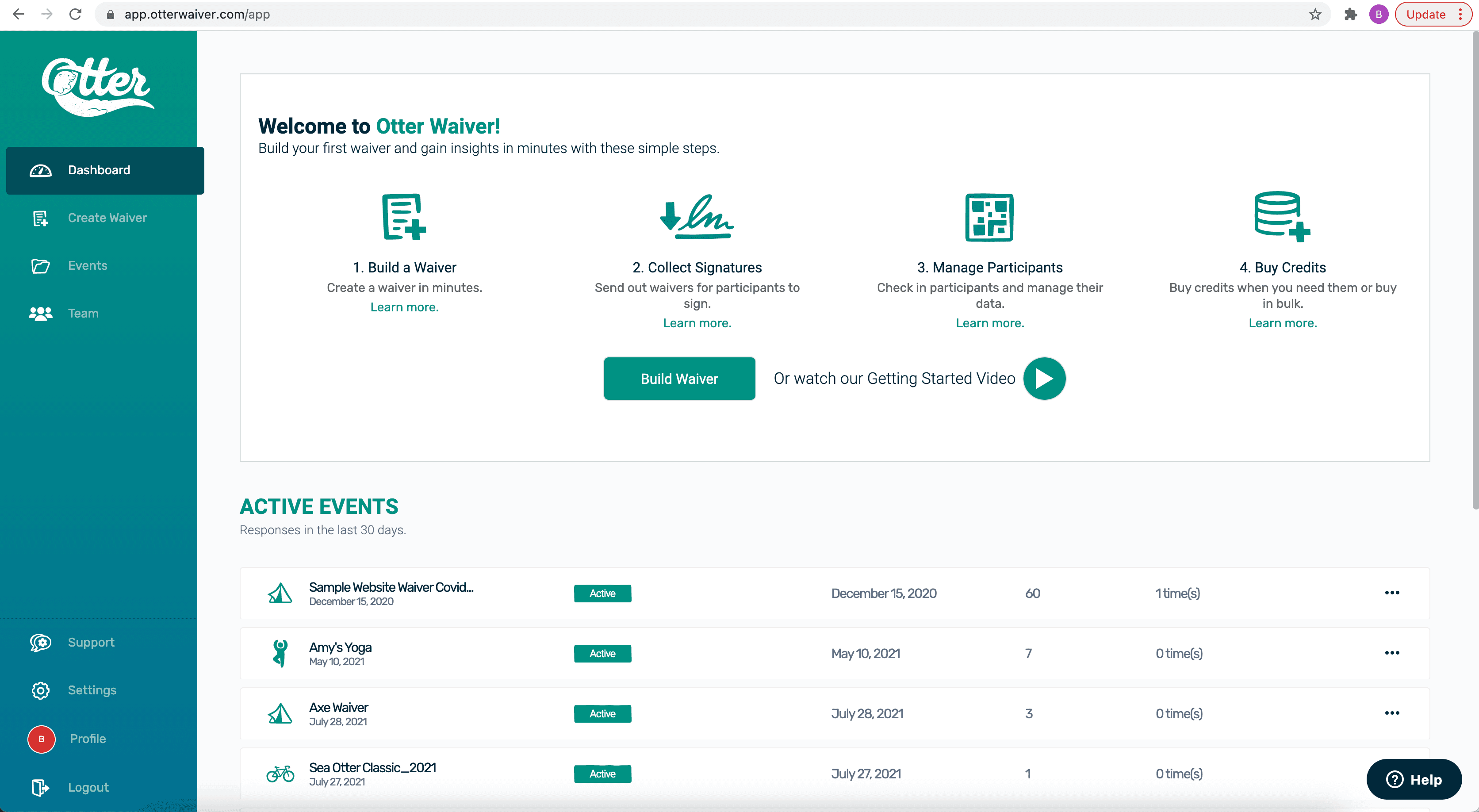Screen dimensions: 1479x812
Task: Open the Team section
Action: click(x=83, y=314)
